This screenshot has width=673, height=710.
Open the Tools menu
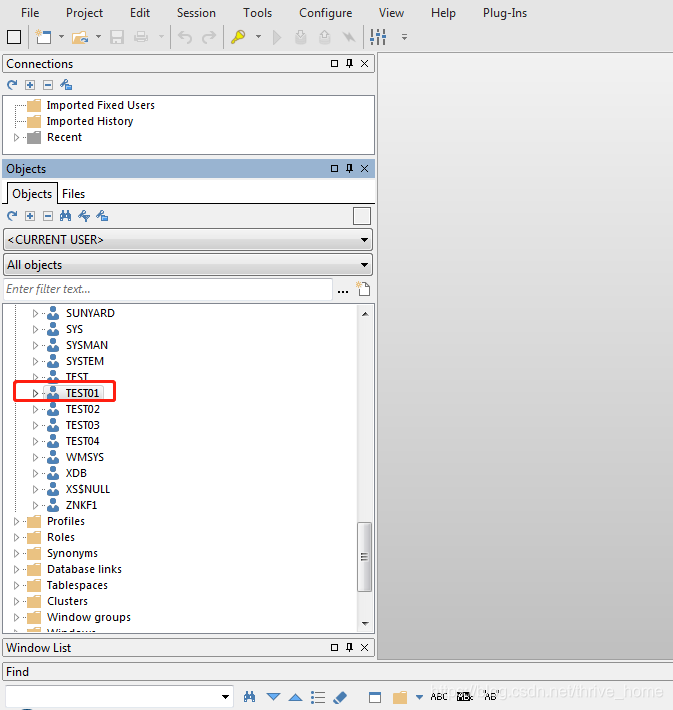click(257, 13)
